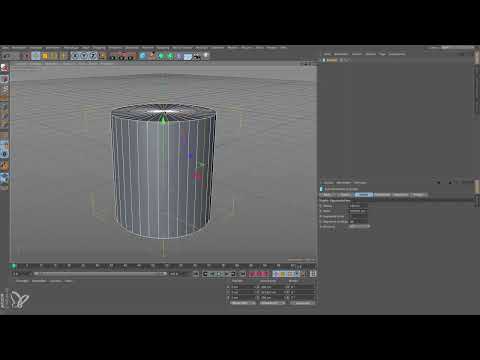Click the Go to End playback button
The image size is (480, 360).
[x=242, y=274]
